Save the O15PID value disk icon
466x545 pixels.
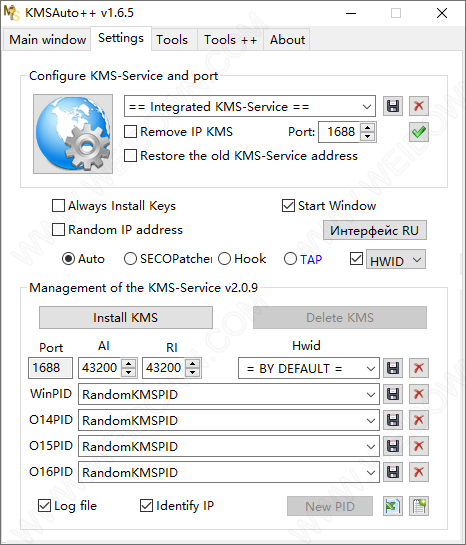393,446
